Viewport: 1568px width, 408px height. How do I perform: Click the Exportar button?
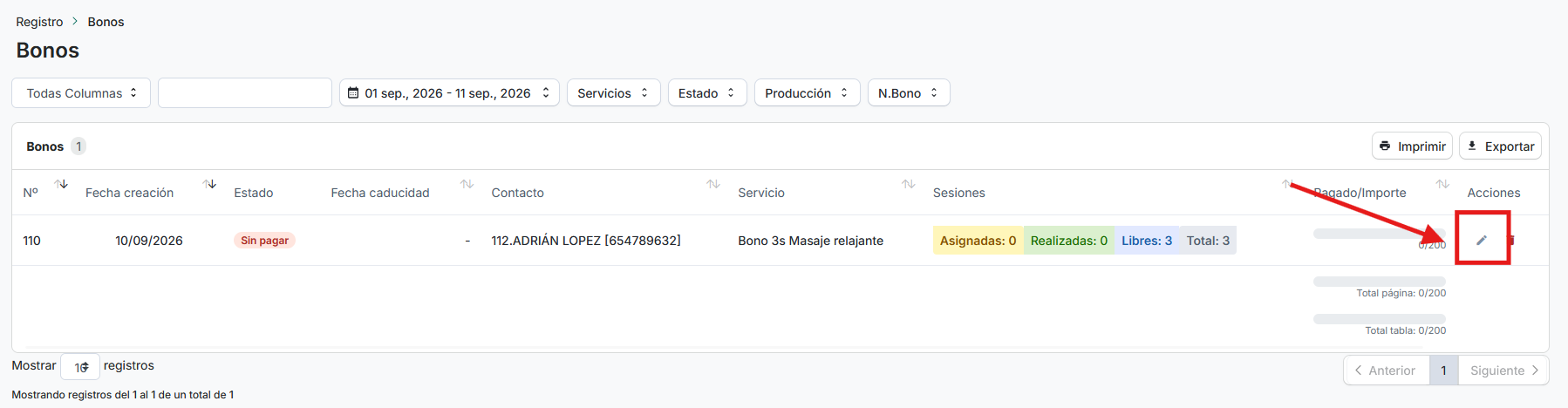1500,146
